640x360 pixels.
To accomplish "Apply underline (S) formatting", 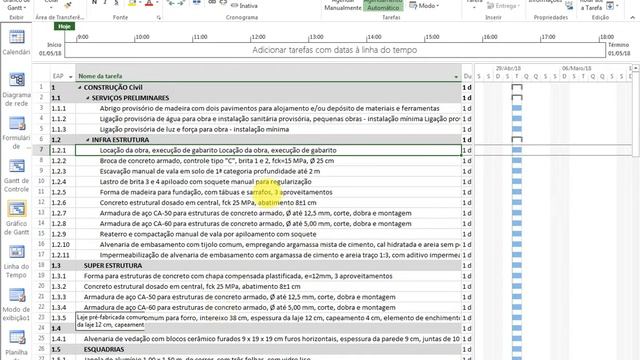I will coord(116,3).
